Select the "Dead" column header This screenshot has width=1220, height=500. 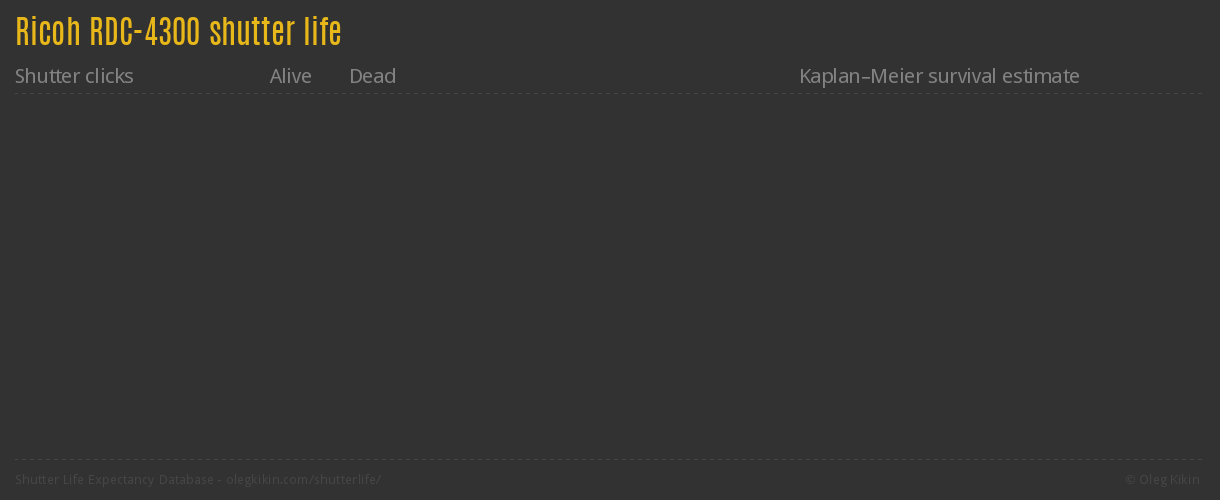372,76
